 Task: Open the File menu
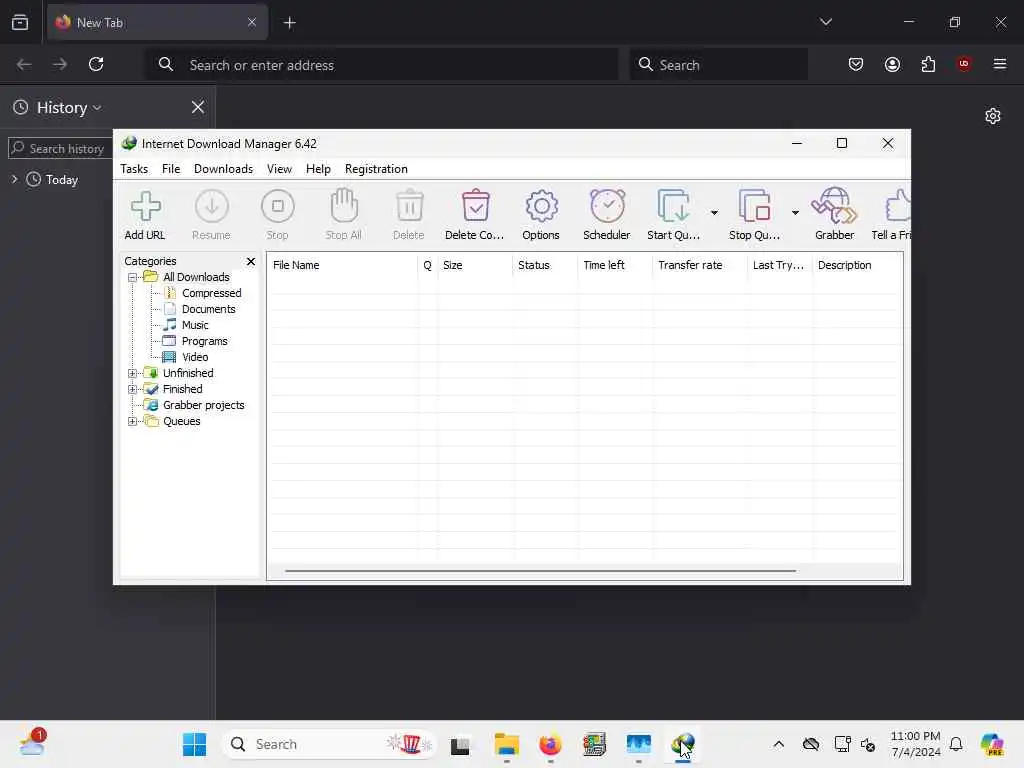tap(171, 168)
